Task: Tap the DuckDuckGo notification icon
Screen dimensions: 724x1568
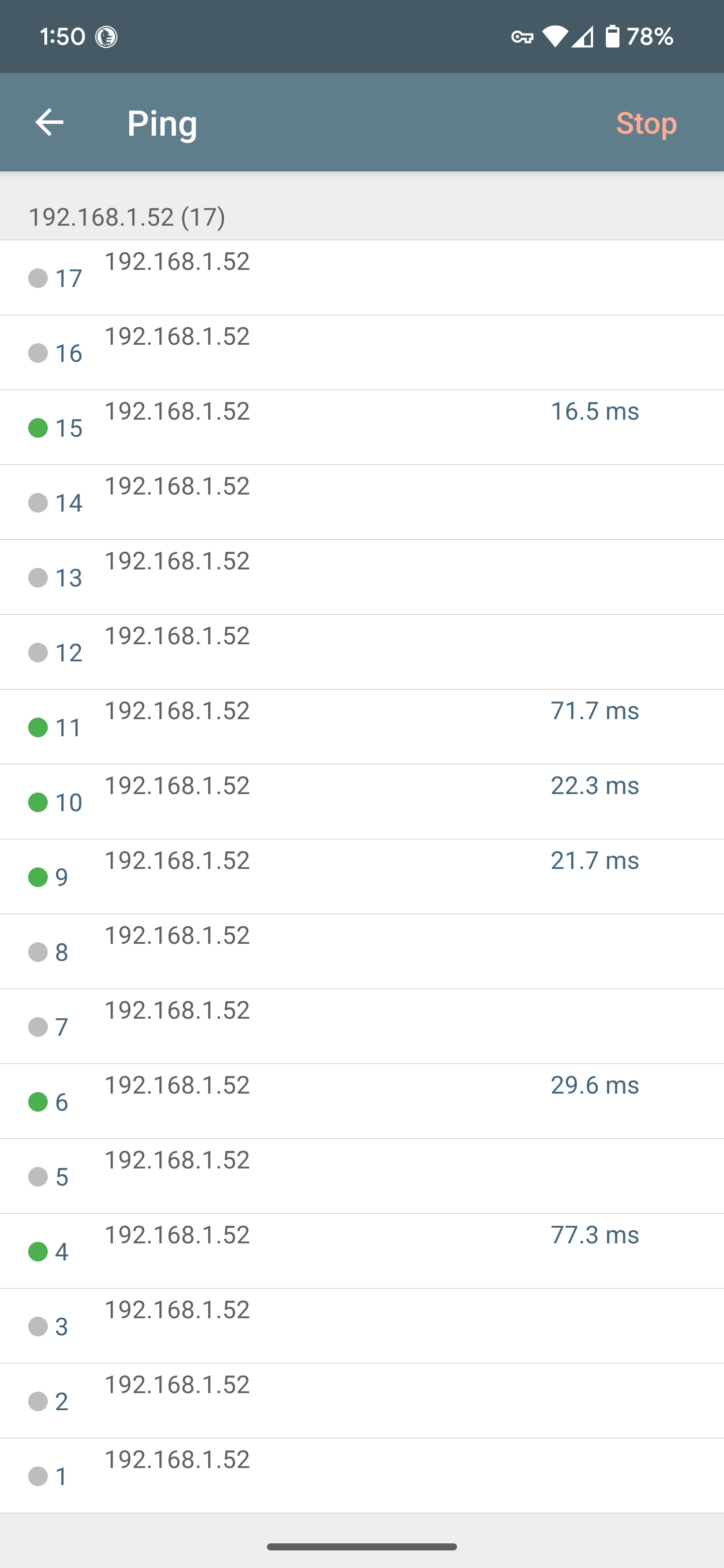Action: (106, 37)
